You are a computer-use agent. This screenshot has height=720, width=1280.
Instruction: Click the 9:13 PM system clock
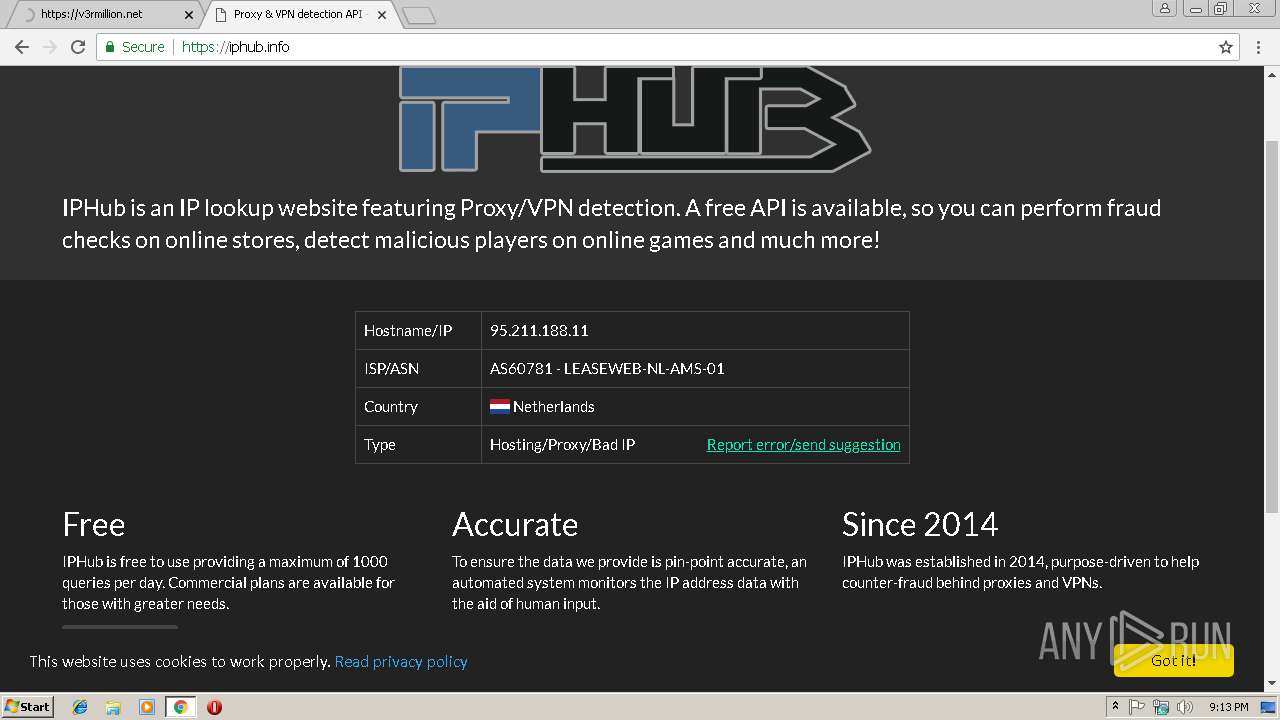pos(1229,707)
